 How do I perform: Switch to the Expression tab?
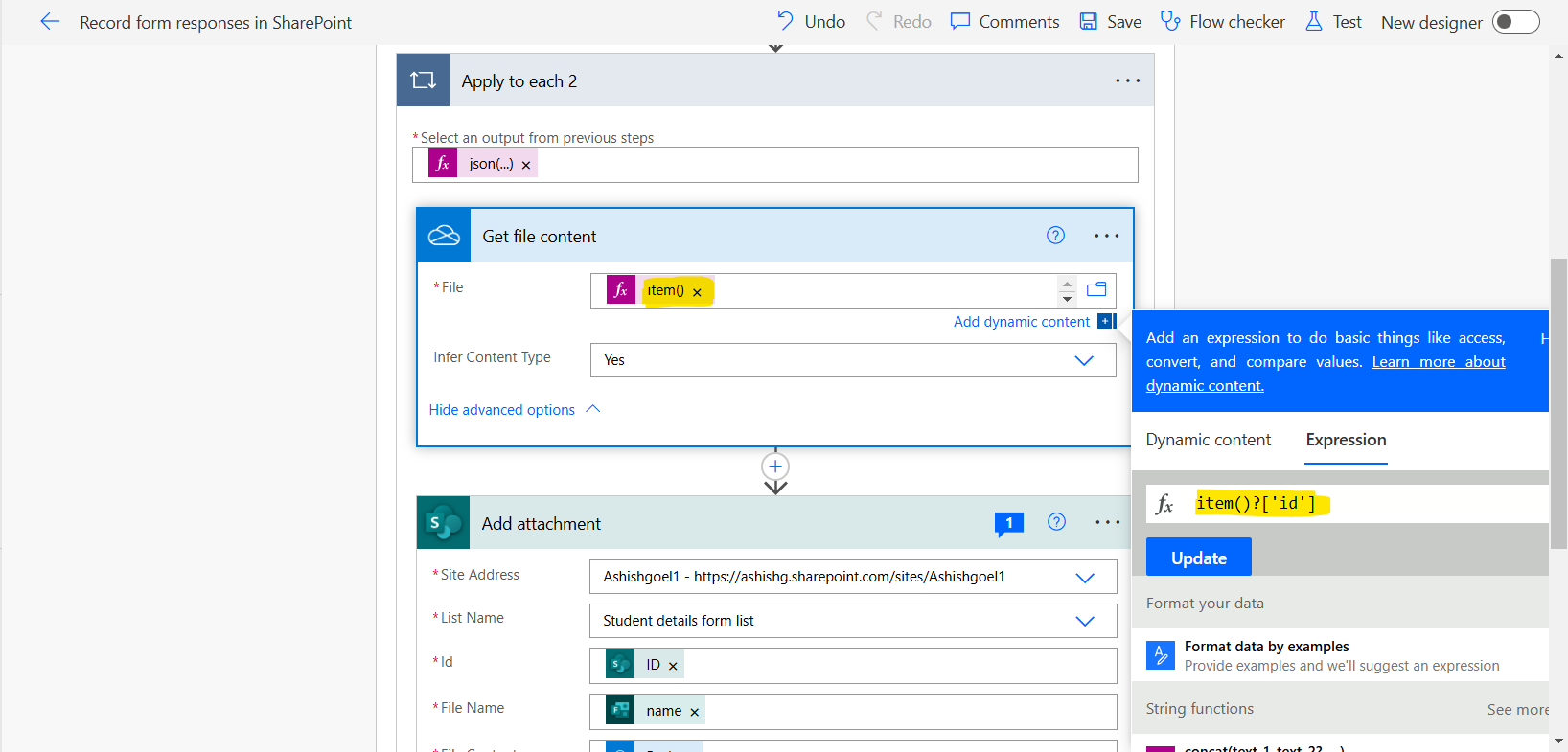point(1346,440)
